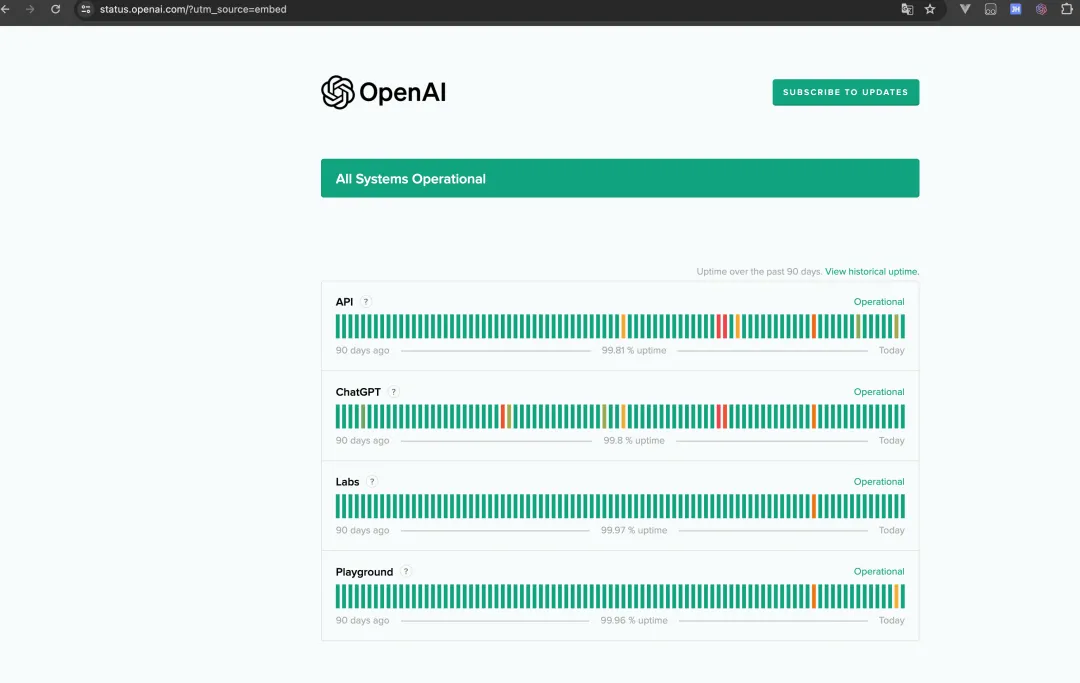Open the V-shaped extension icon
Image resolution: width=1080 pixels, height=683 pixels.
[x=965, y=9]
